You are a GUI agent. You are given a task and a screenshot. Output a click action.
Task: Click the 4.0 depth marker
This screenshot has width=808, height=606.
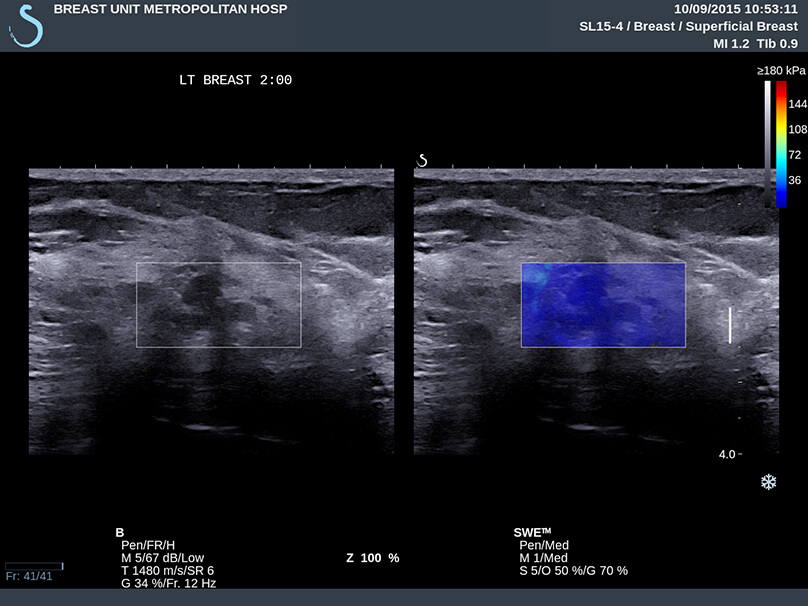(727, 454)
